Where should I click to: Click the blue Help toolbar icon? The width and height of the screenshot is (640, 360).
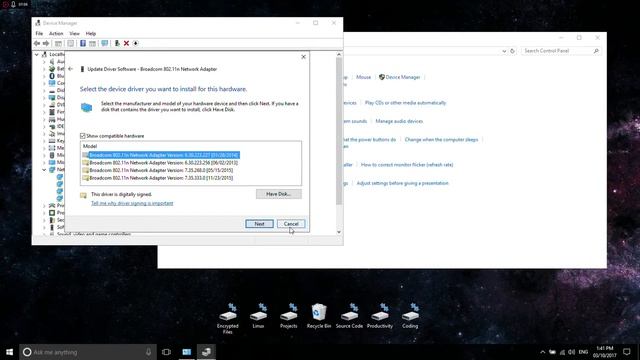click(83, 43)
